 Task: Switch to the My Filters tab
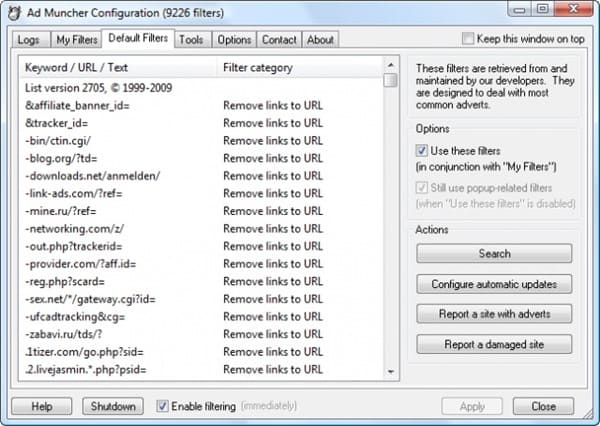pyautogui.click(x=77, y=40)
